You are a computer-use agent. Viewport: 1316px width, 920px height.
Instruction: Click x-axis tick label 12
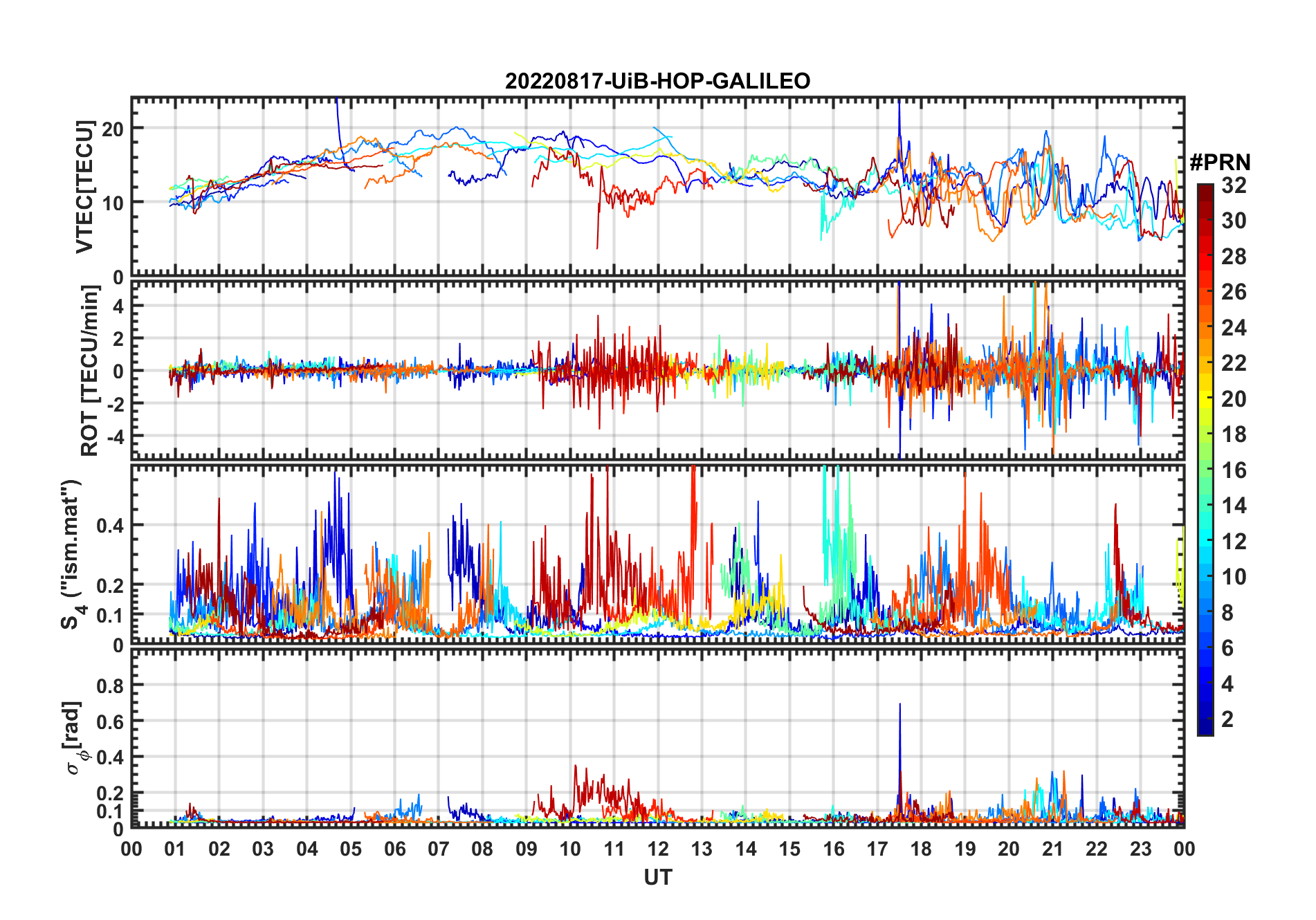click(657, 849)
